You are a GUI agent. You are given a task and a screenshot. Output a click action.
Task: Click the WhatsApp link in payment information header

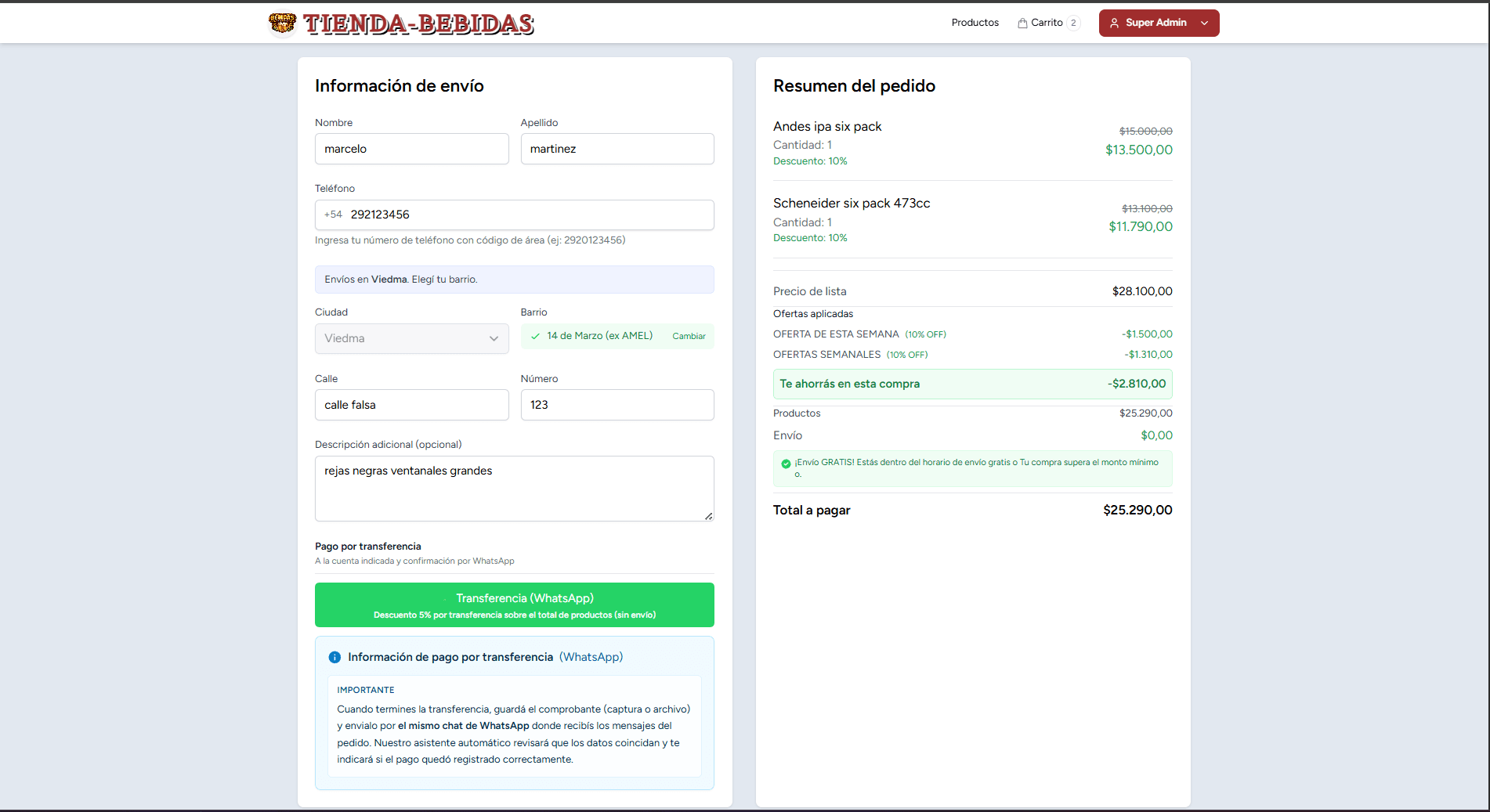[591, 657]
